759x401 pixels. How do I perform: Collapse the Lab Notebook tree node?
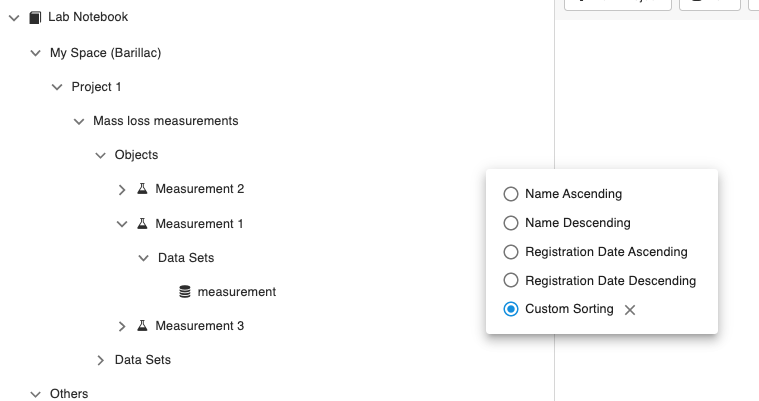[14, 18]
